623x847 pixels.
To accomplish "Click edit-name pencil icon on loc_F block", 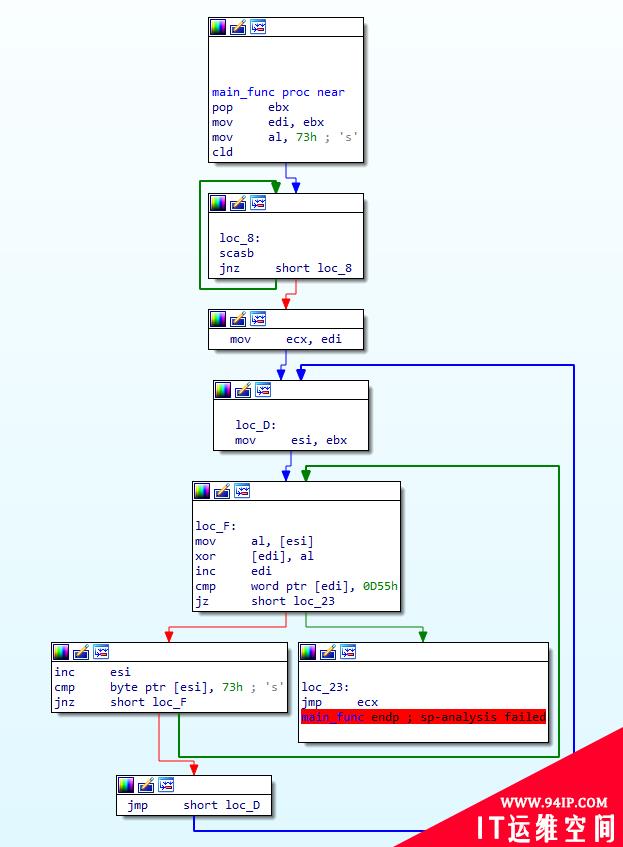I will click(222, 491).
